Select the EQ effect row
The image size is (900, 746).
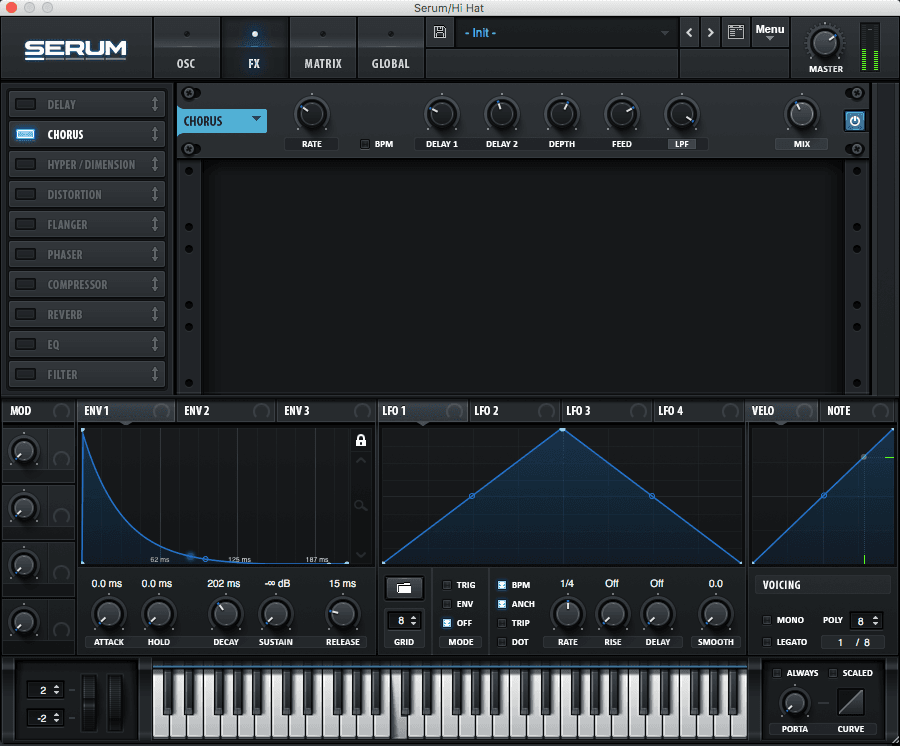pos(87,344)
